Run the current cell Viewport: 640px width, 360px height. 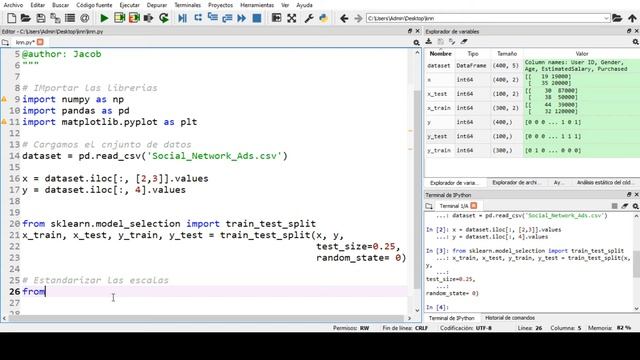[x=119, y=18]
